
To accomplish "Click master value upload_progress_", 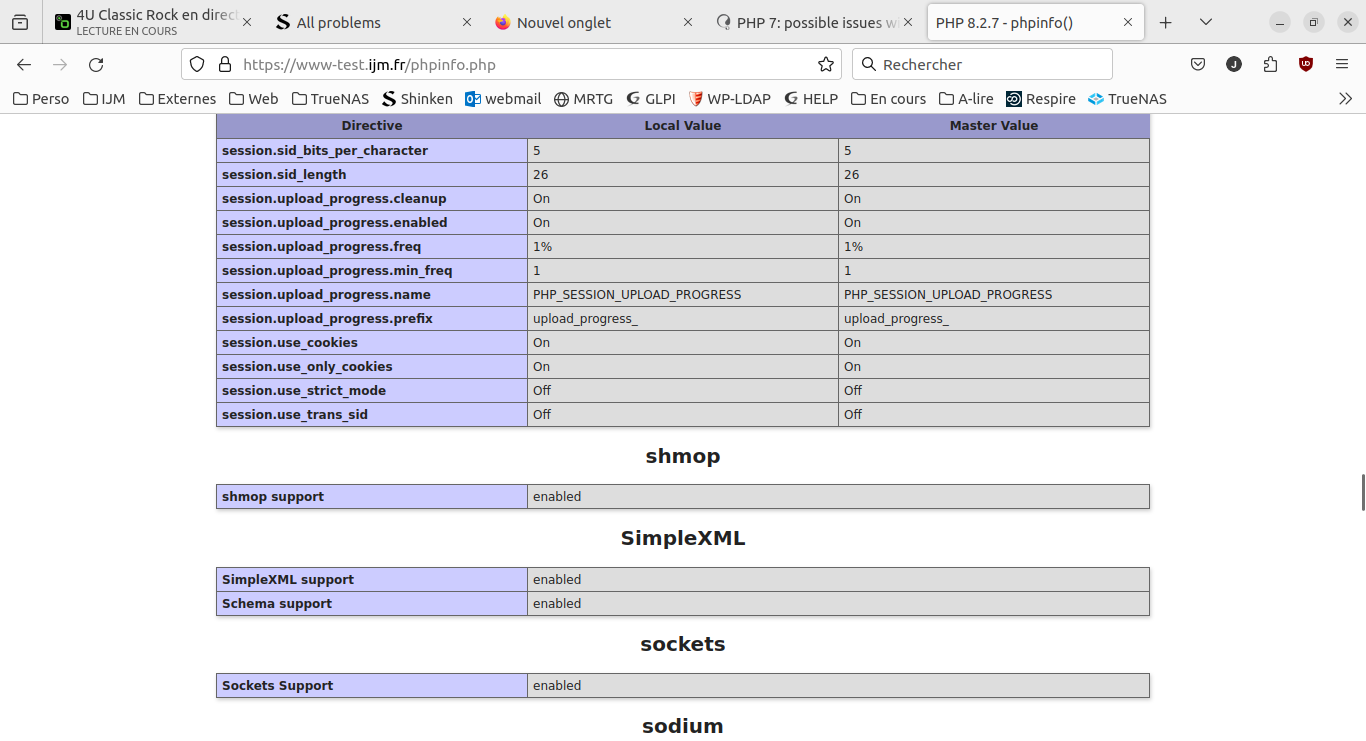I will [x=896, y=318].
